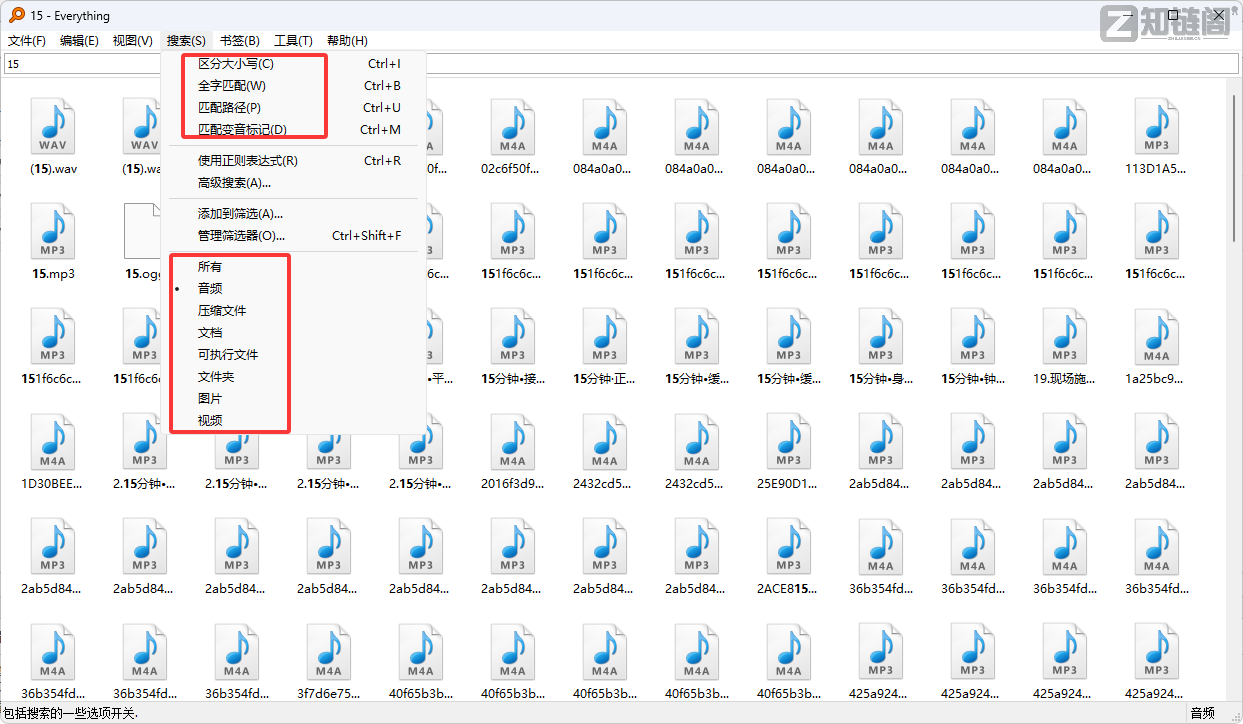Open 高级搜索 dialog from menu
Viewport: 1243px width, 724px height.
point(234,183)
